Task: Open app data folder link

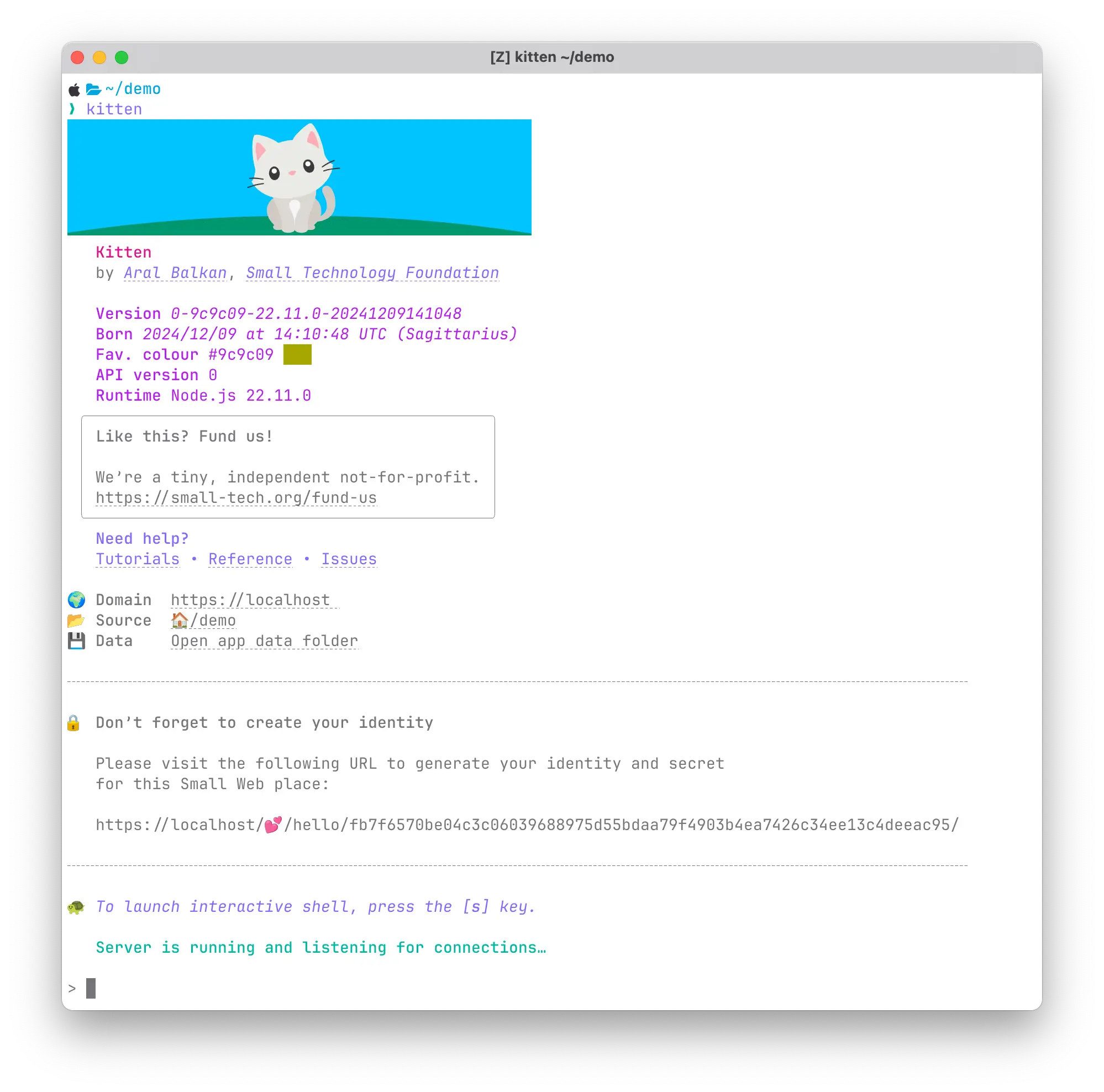Action: (x=263, y=641)
